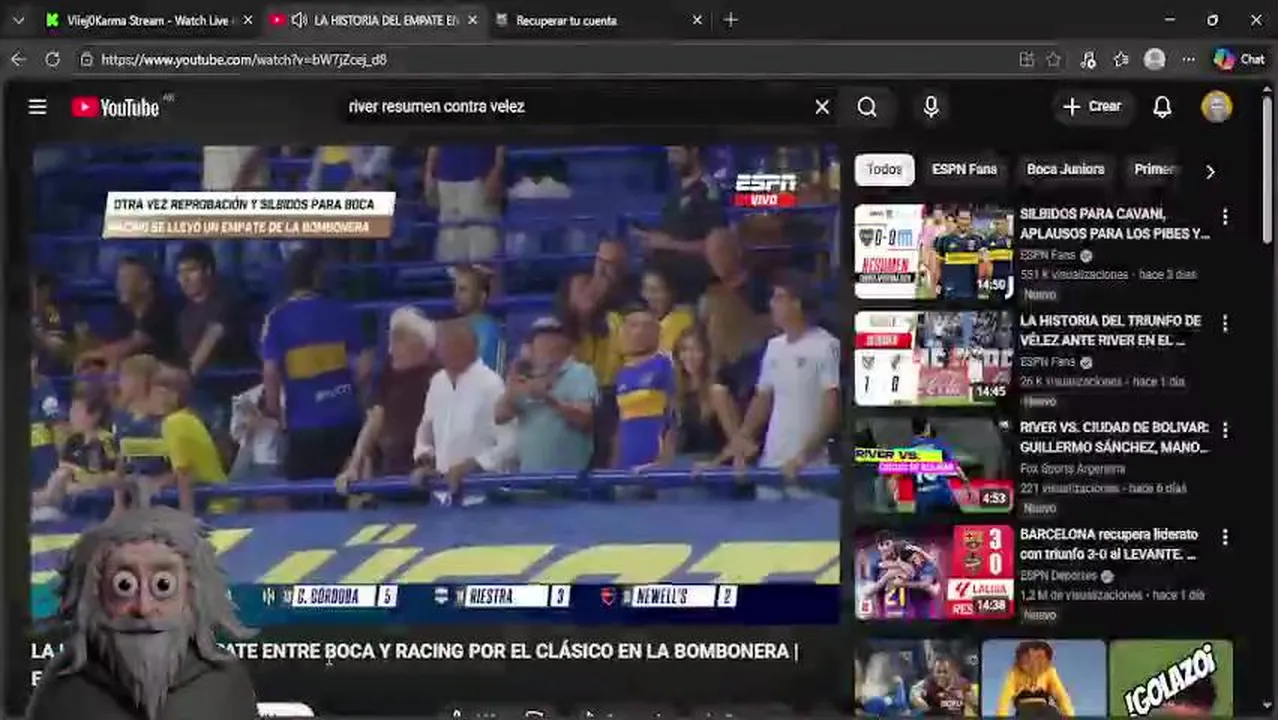Open Barcelona 3-0 Levante thumbnail

click(933, 572)
